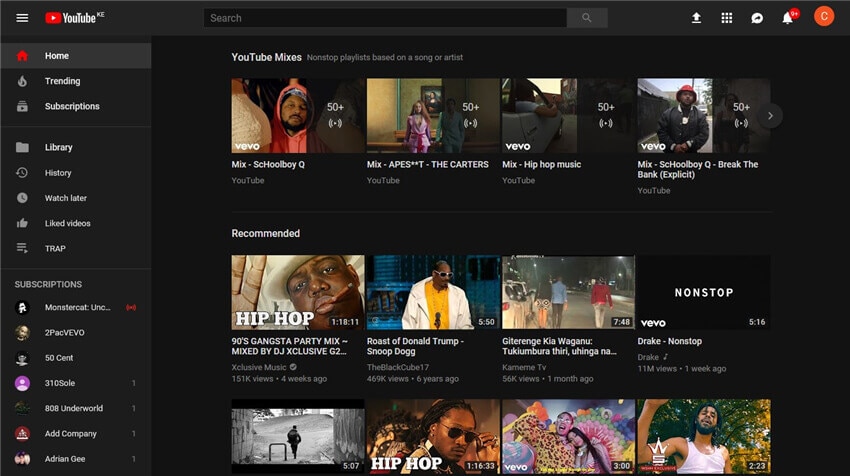Click the Home house icon
The height and width of the screenshot is (476, 850).
tap(22, 56)
